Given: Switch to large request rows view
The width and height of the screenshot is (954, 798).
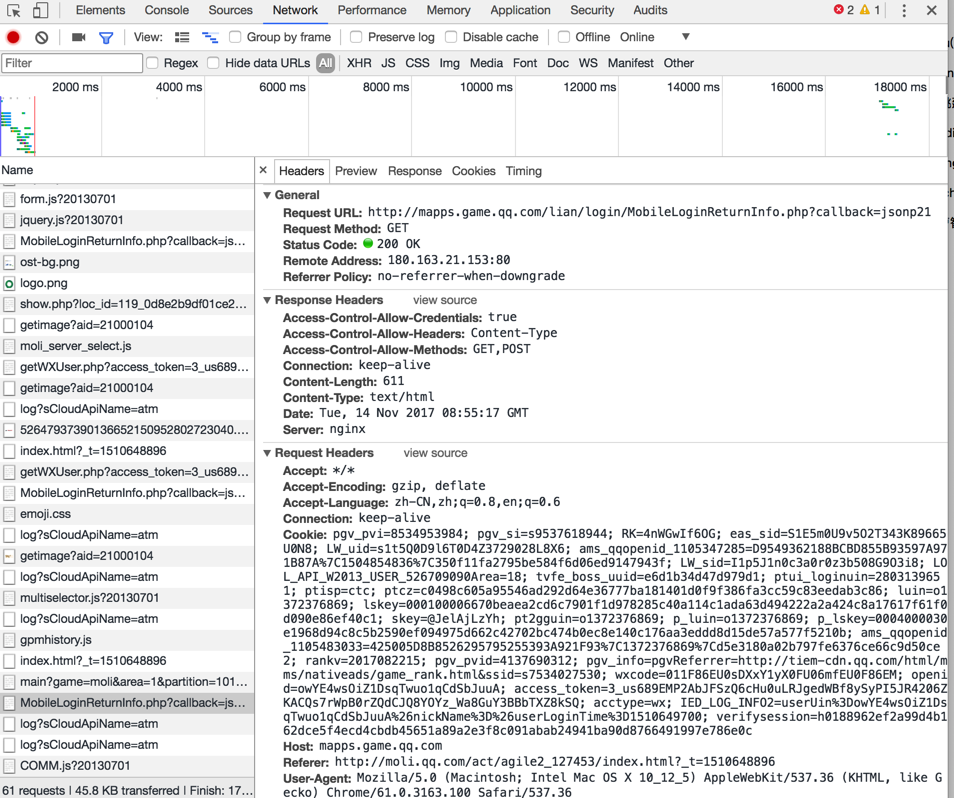Looking at the screenshot, I should [182, 37].
